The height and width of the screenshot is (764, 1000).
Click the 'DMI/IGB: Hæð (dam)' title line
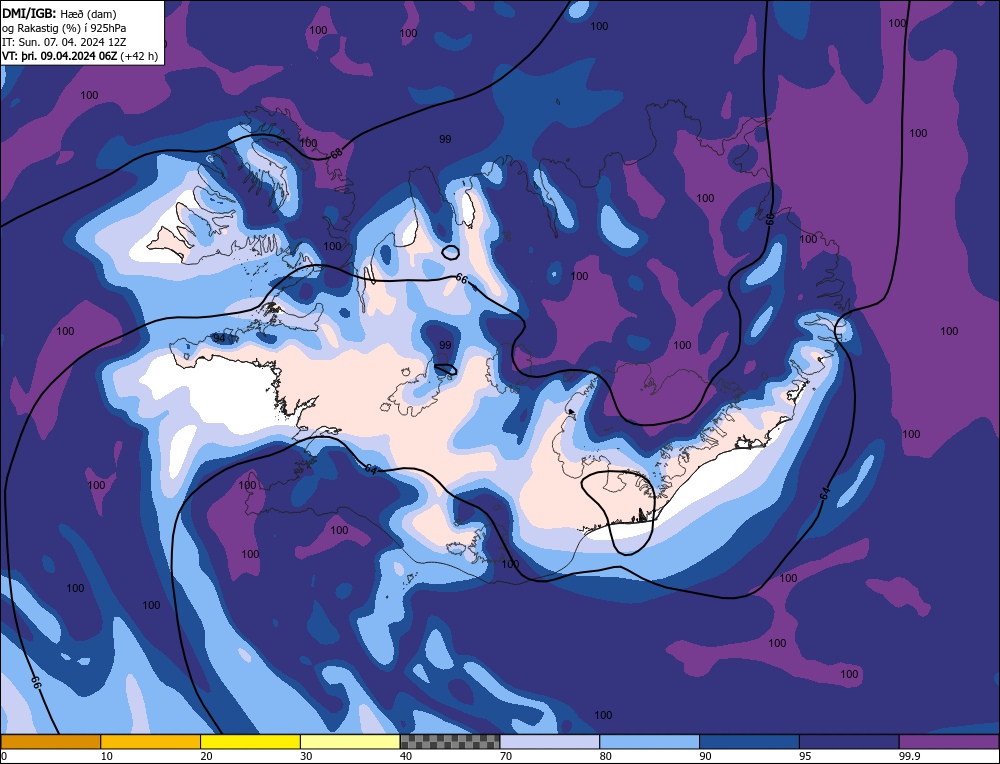click(59, 13)
